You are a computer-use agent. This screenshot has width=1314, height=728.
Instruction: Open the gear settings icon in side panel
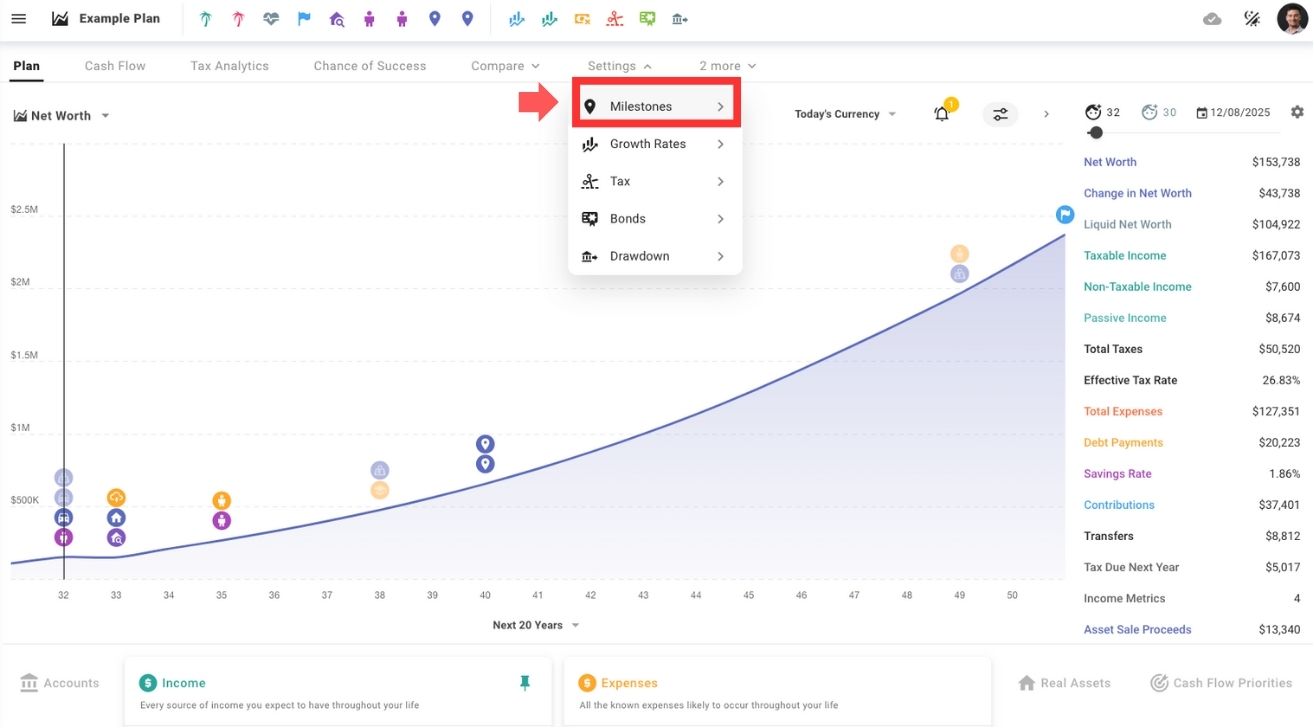click(x=1297, y=112)
